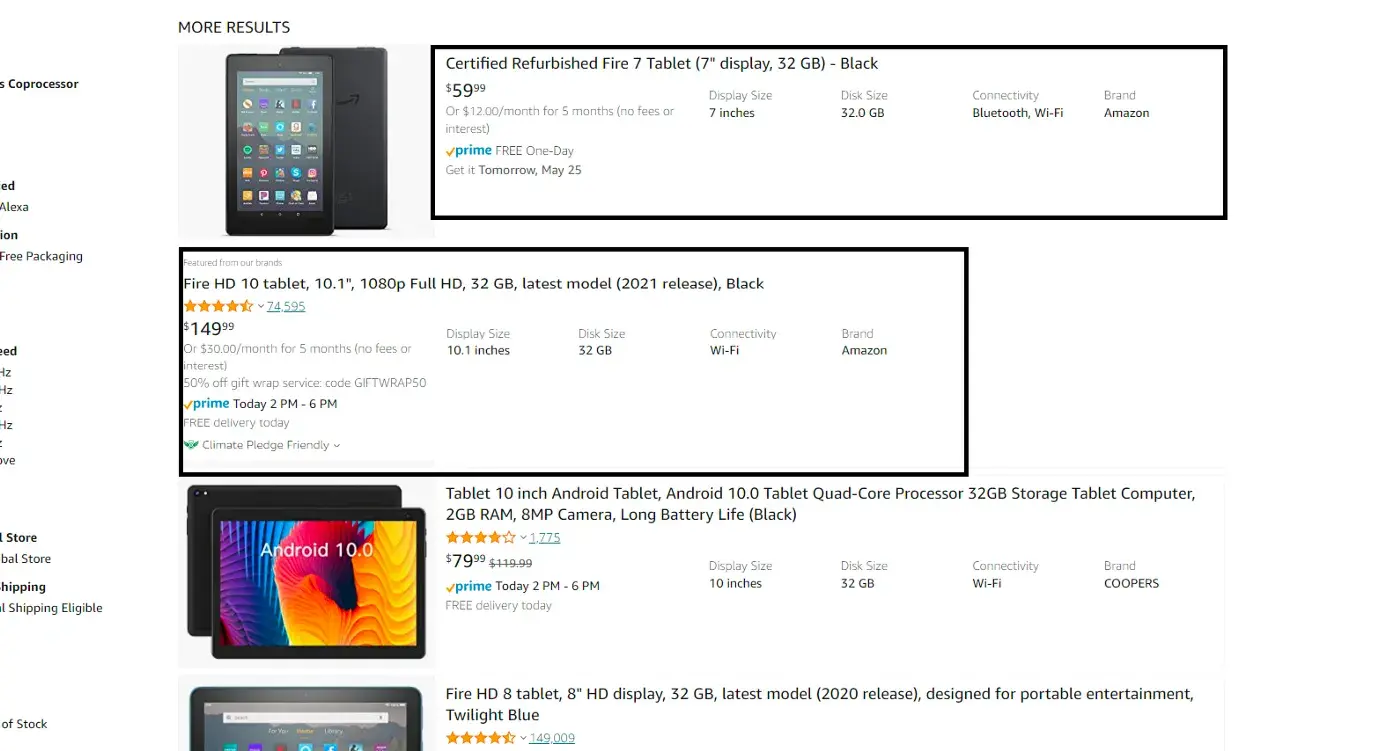Screen dimensions: 1400x751
Task: Open Fire HD 8 tablet Twilight Blue listing
Action: [819, 704]
